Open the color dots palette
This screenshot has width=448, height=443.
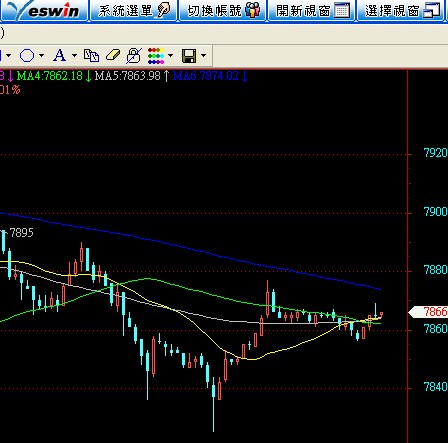156,56
